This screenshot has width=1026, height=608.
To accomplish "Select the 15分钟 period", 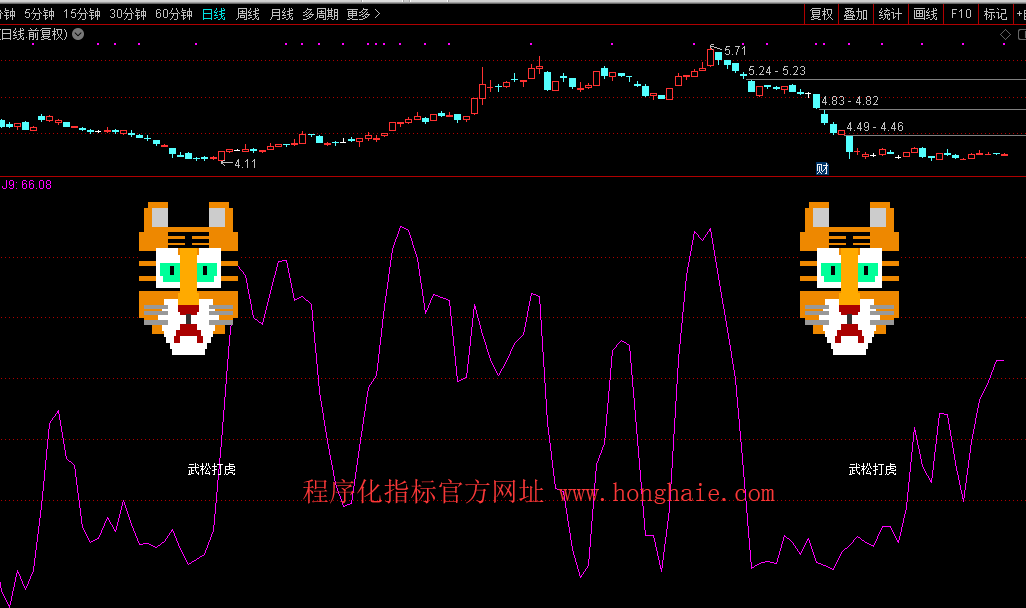I will 81,14.
